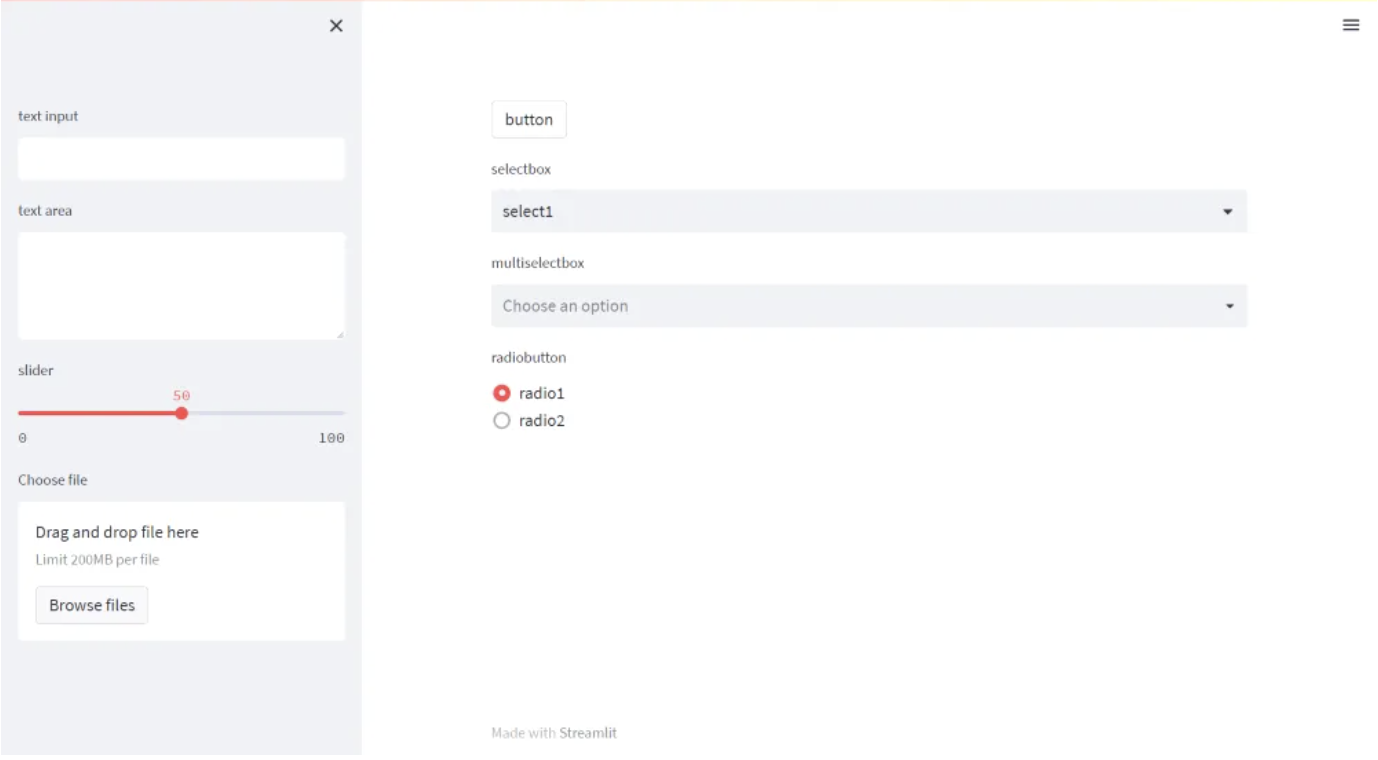This screenshot has width=1378, height=760.
Task: Click inside the text input field
Action: (181, 158)
